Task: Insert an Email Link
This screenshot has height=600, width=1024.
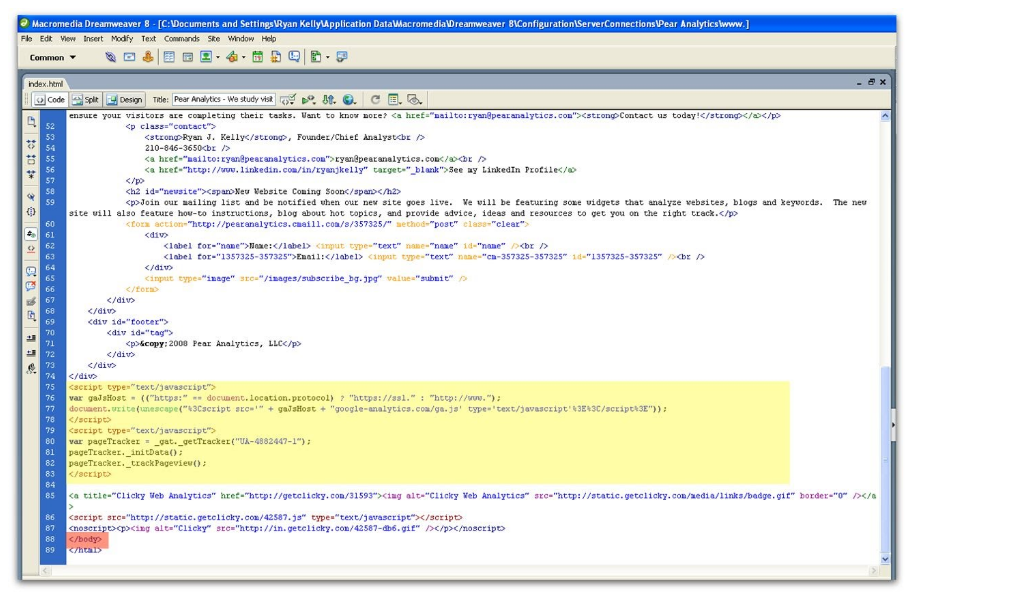Action: click(x=129, y=57)
